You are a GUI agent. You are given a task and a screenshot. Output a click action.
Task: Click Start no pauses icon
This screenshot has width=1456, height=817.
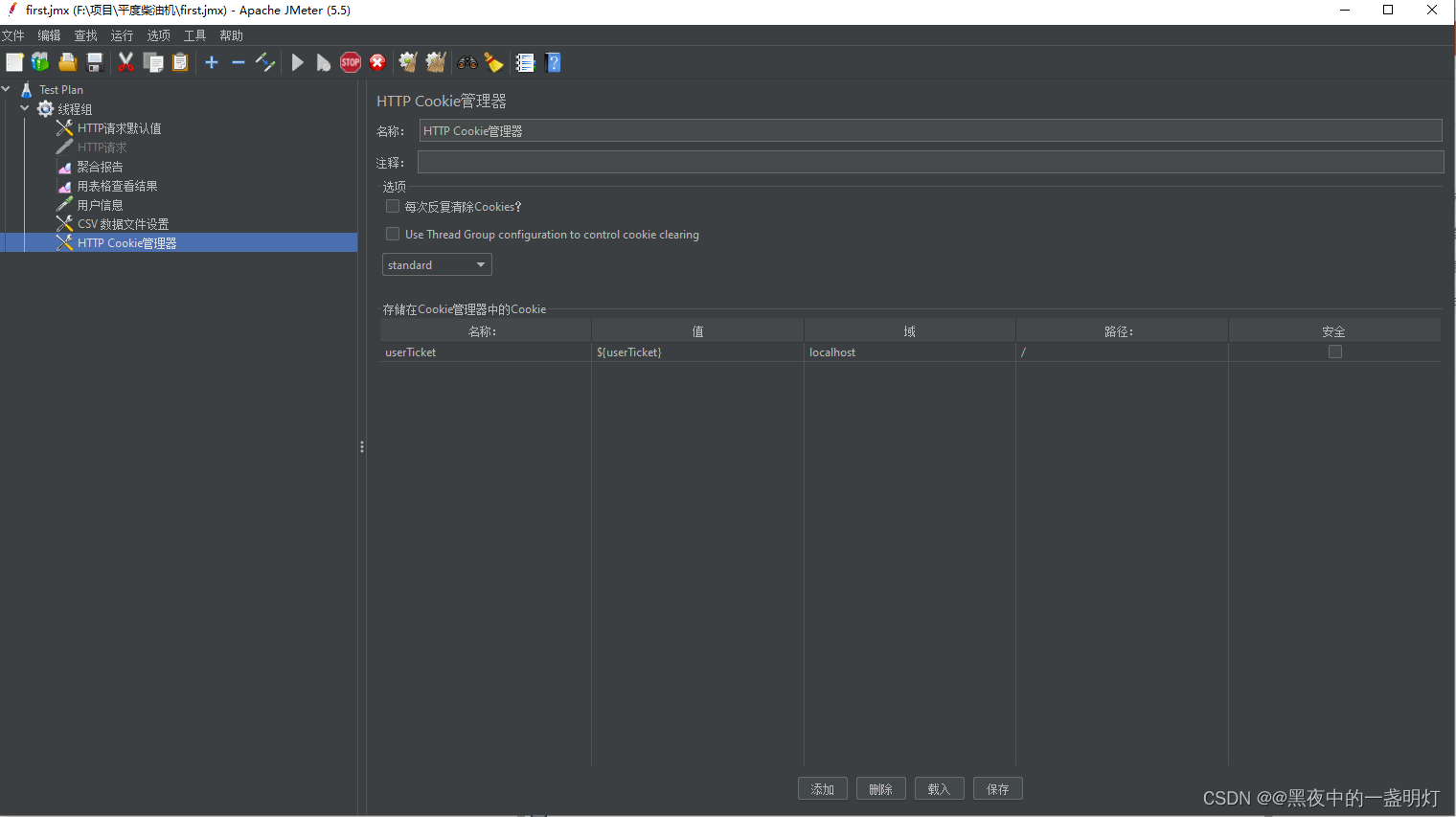324,62
